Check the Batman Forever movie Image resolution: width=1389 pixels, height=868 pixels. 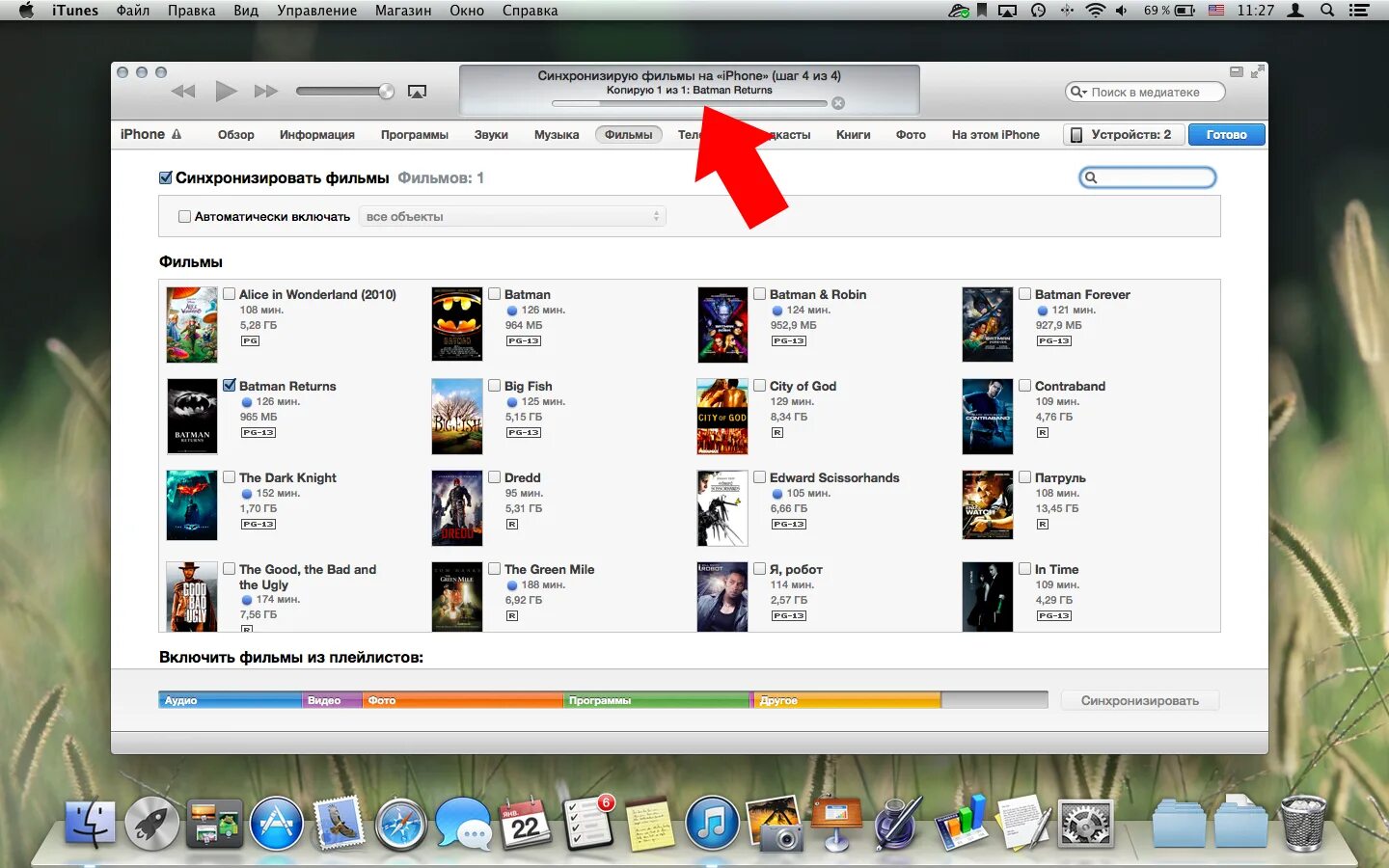[1025, 294]
